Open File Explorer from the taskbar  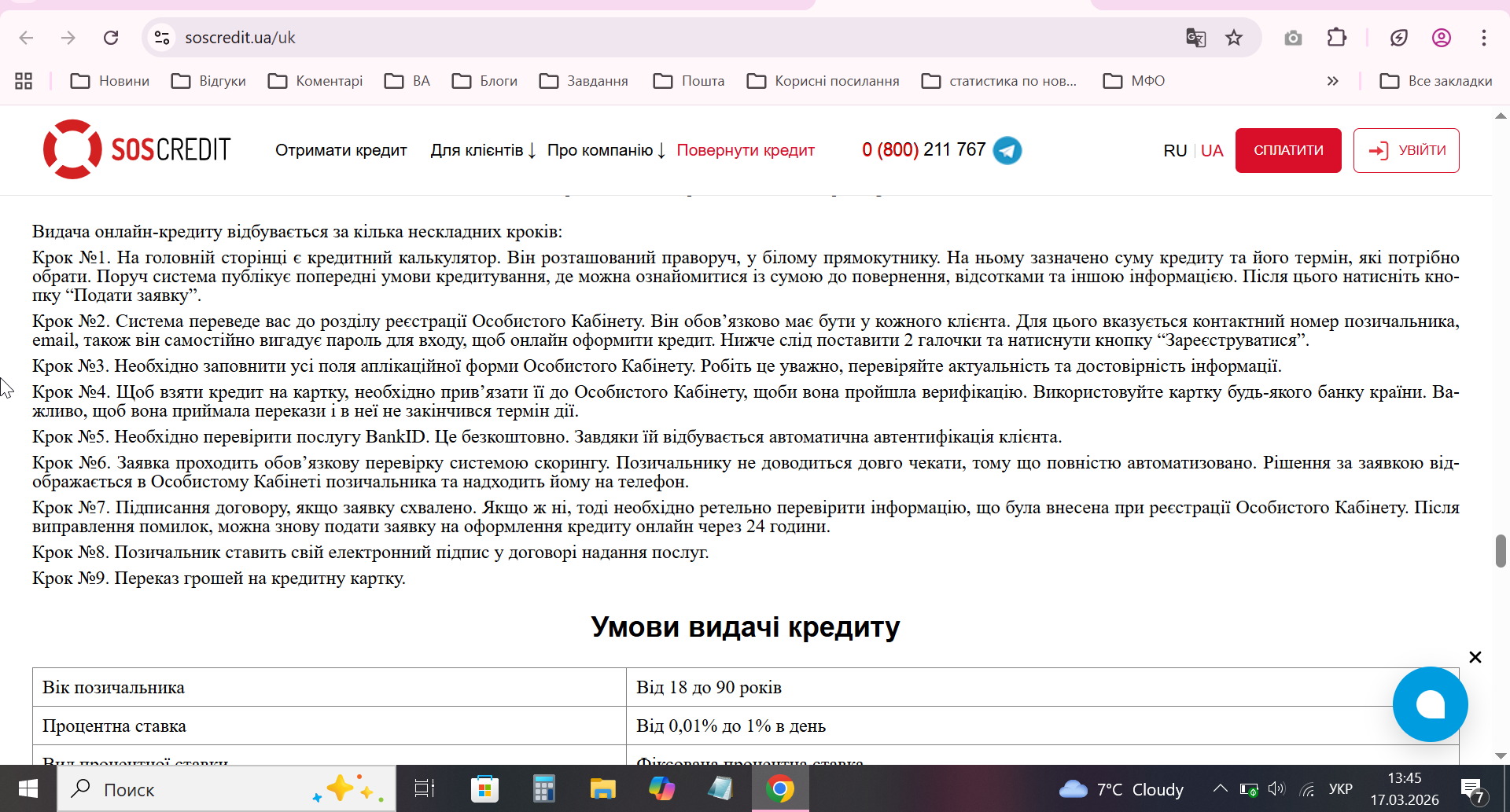[602, 788]
